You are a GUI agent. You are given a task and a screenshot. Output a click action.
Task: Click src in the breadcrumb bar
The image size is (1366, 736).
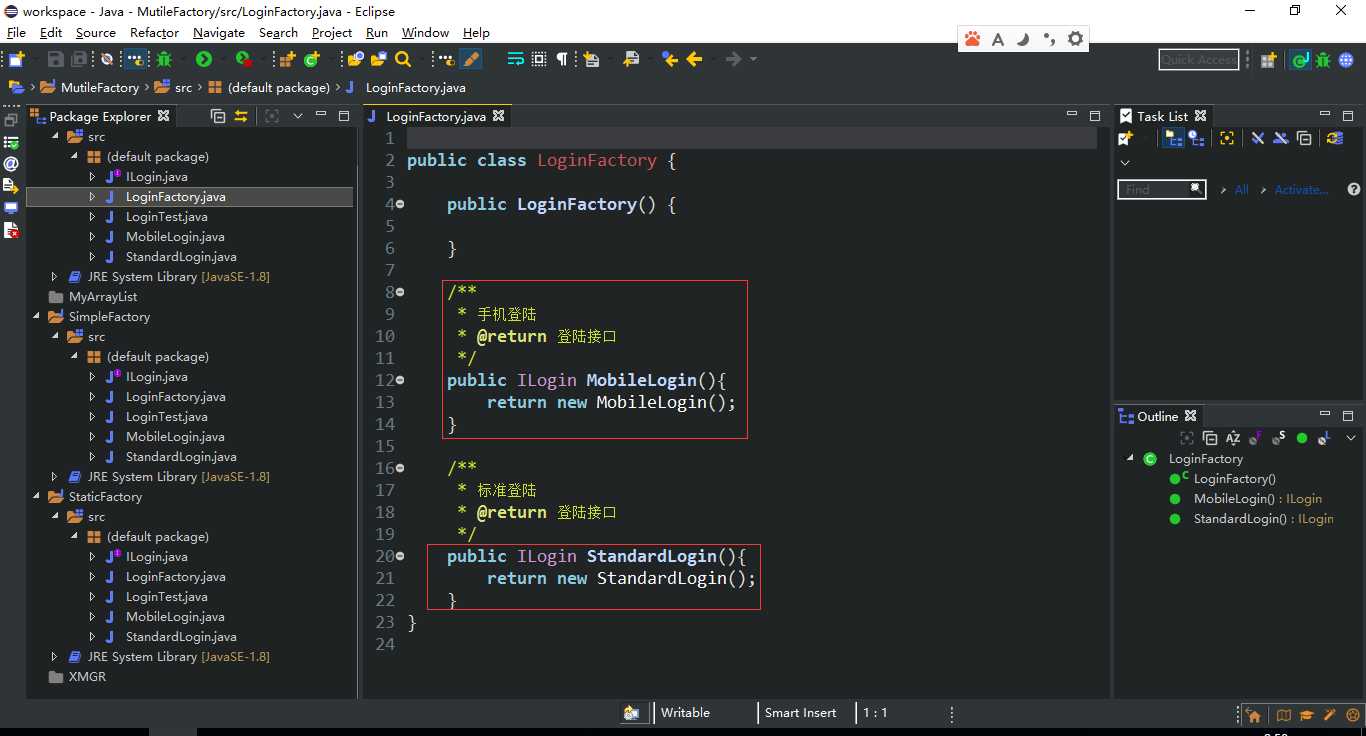183,87
